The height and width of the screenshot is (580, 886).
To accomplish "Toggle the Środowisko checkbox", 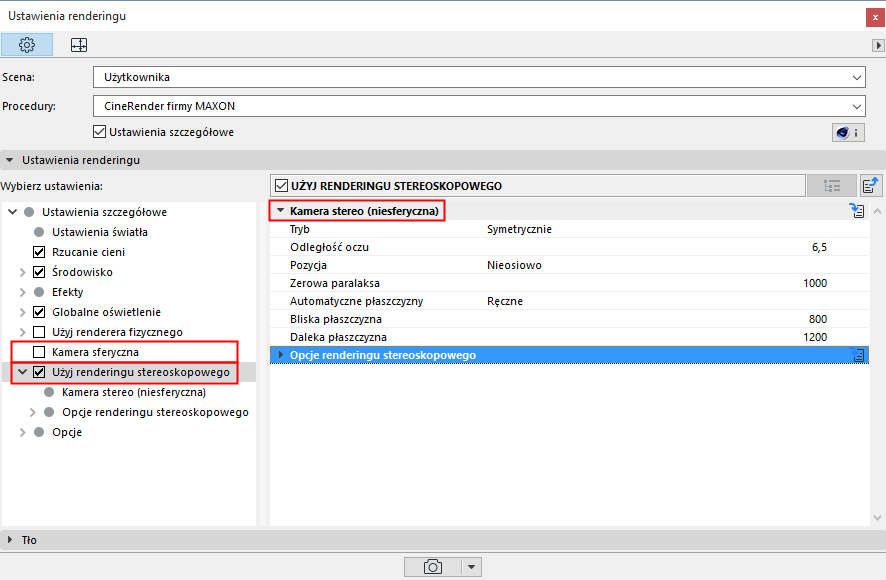I will tap(39, 272).
